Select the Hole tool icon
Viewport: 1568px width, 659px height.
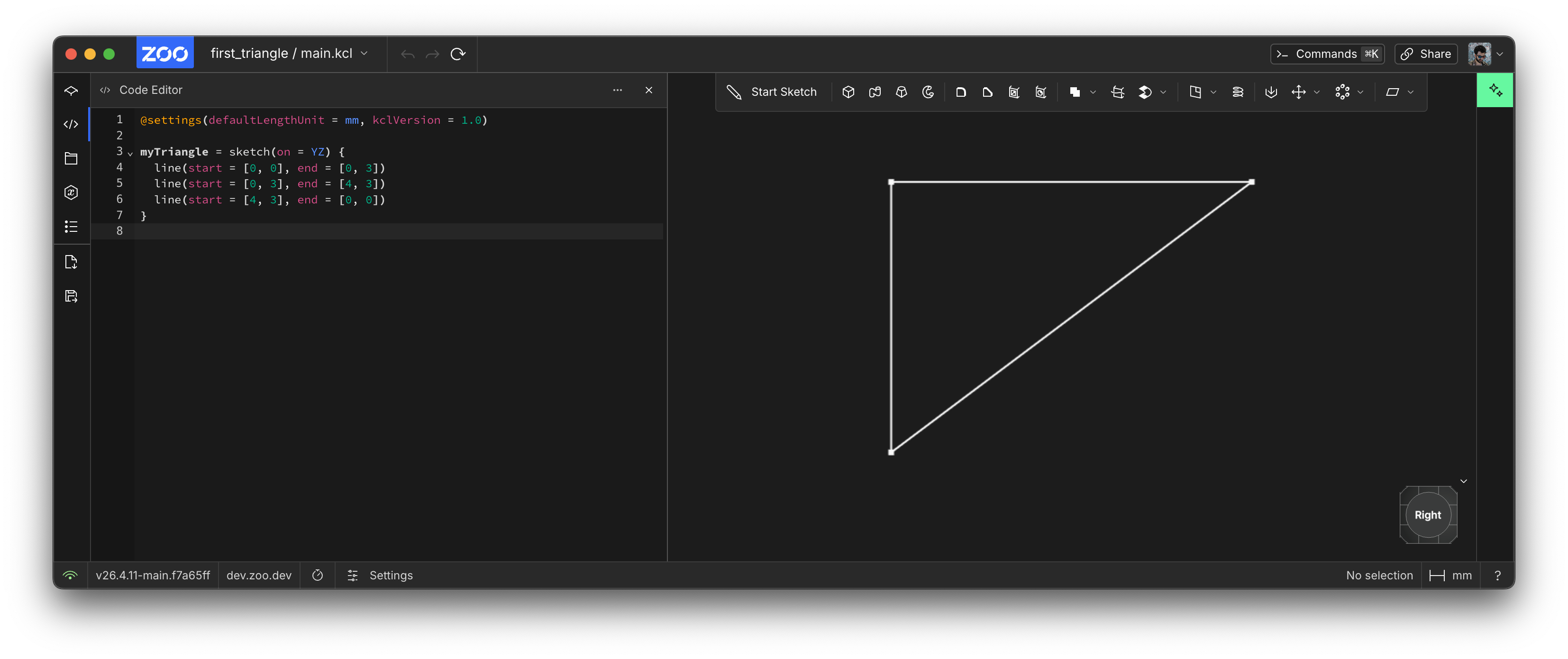[x=1041, y=92]
